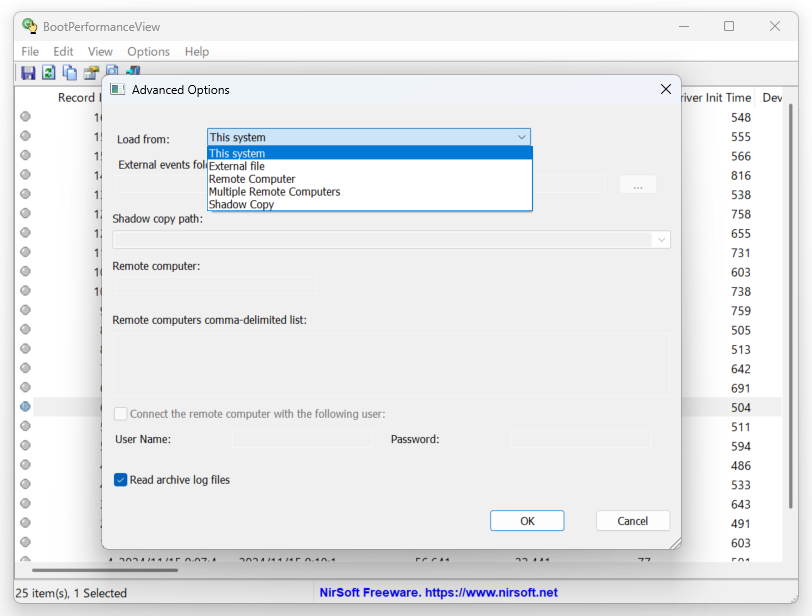Click the Refresh toolbar icon with green arrows
Viewport: 812px width, 616px height.
pyautogui.click(x=49, y=72)
